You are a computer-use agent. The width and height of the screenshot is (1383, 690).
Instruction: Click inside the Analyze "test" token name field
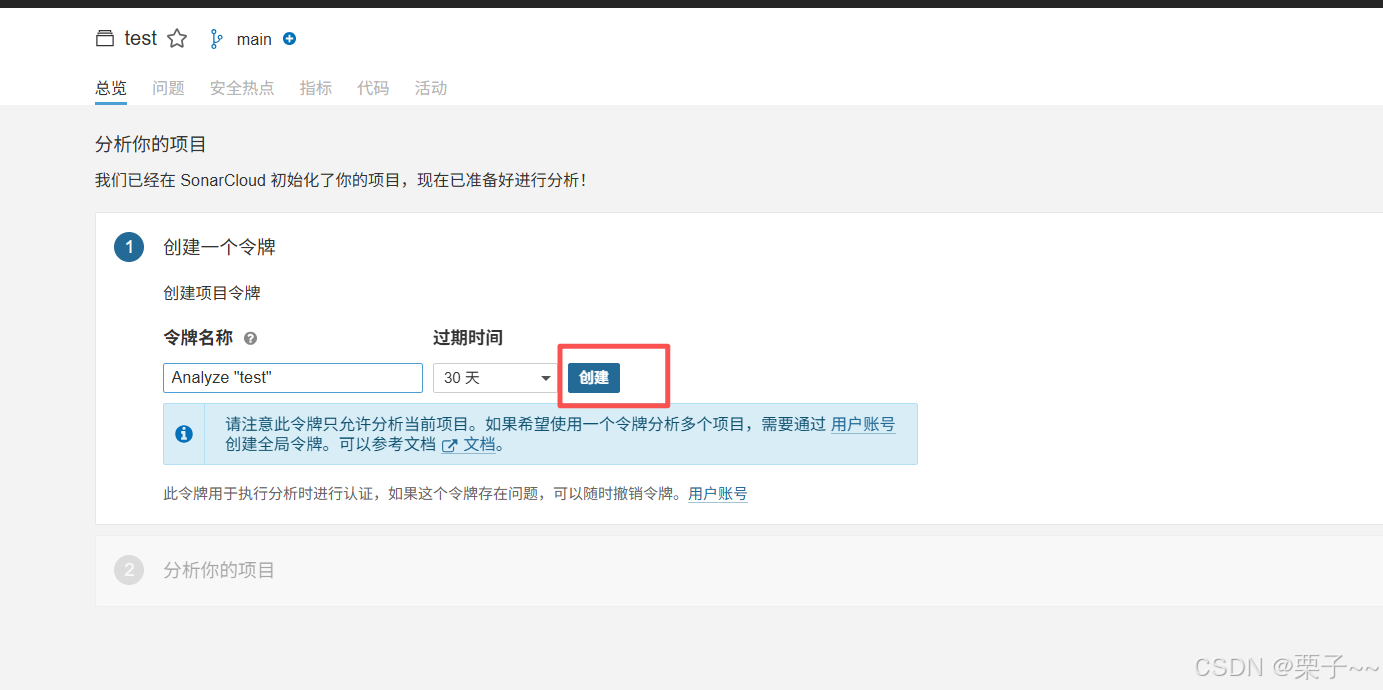pyautogui.click(x=292, y=377)
